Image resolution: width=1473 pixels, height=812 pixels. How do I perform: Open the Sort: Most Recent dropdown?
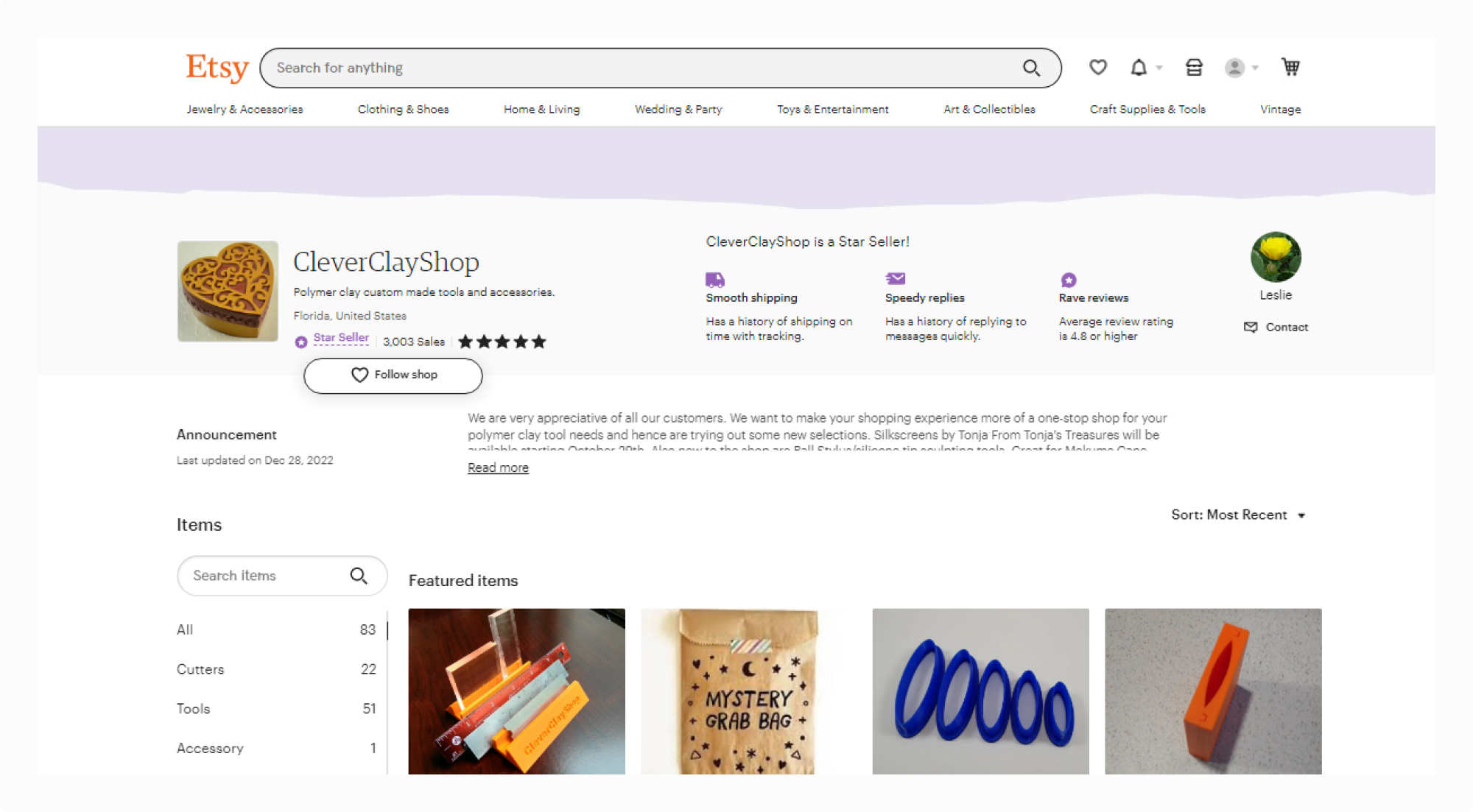(x=1238, y=515)
